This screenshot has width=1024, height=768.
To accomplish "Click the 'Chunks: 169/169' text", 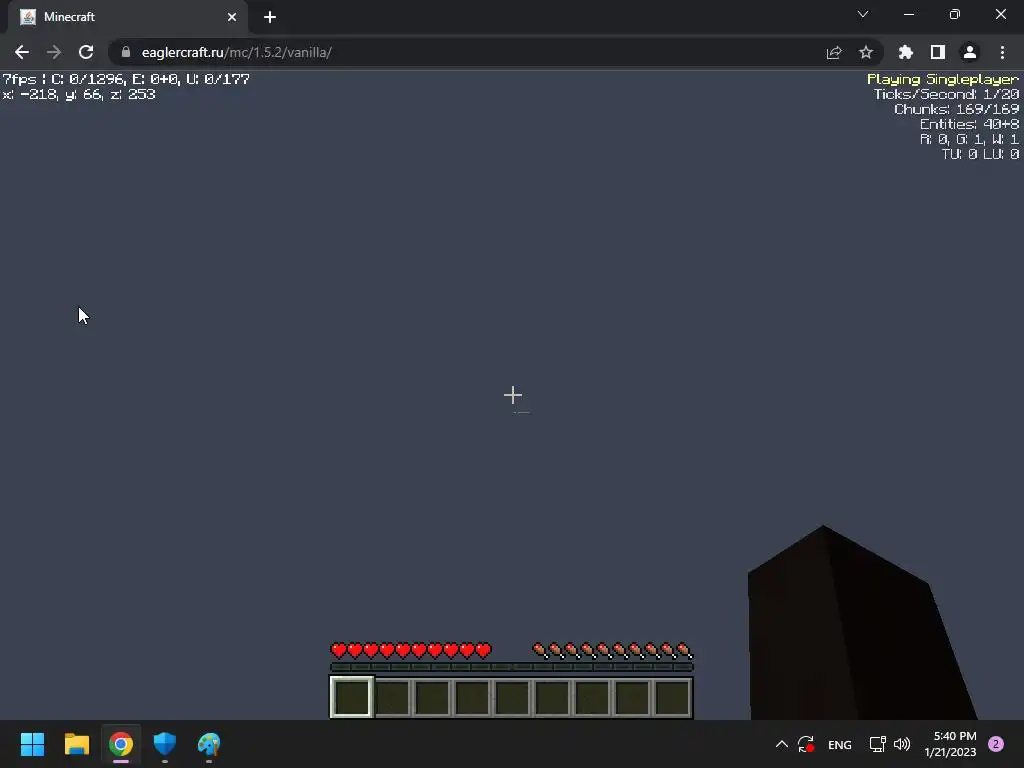I will tap(956, 109).
